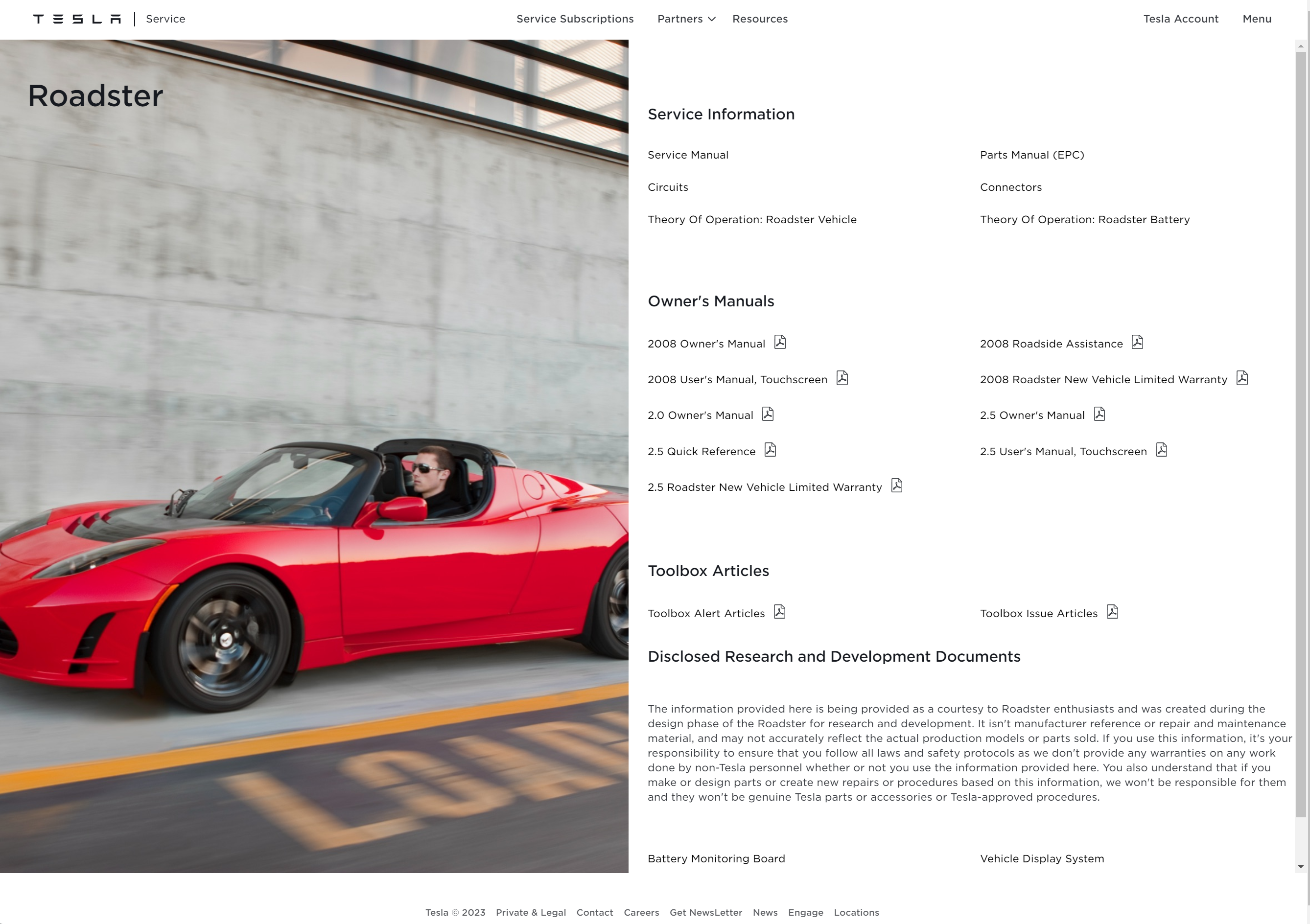The image size is (1310, 924).
Task: Click the Battery Monitoring Board document
Action: point(716,858)
